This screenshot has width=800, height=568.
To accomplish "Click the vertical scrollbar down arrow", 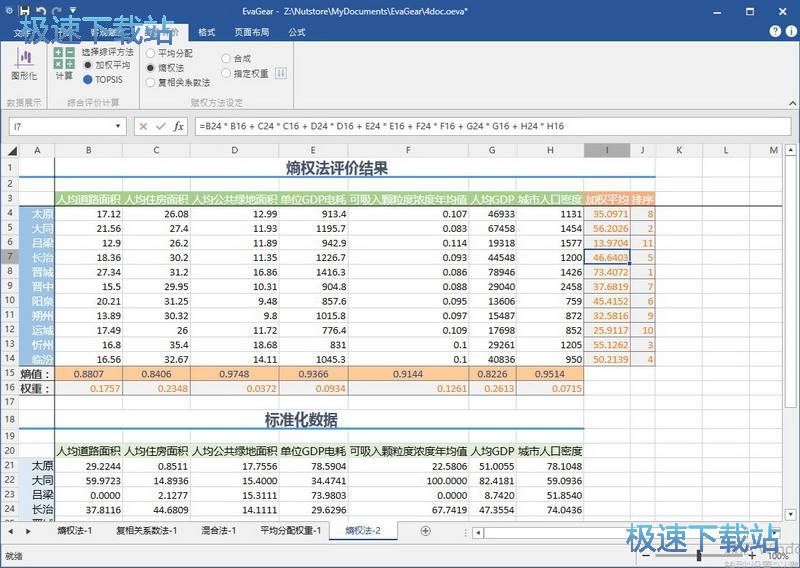I will point(790,514).
